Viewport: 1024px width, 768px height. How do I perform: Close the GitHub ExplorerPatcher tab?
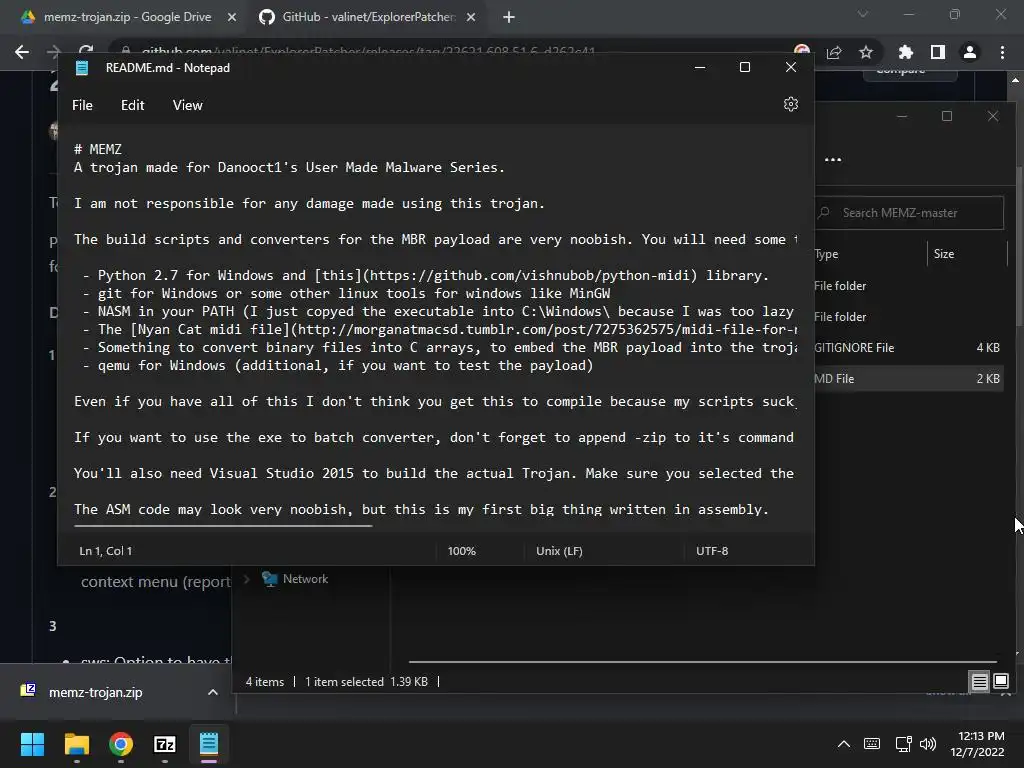(471, 18)
